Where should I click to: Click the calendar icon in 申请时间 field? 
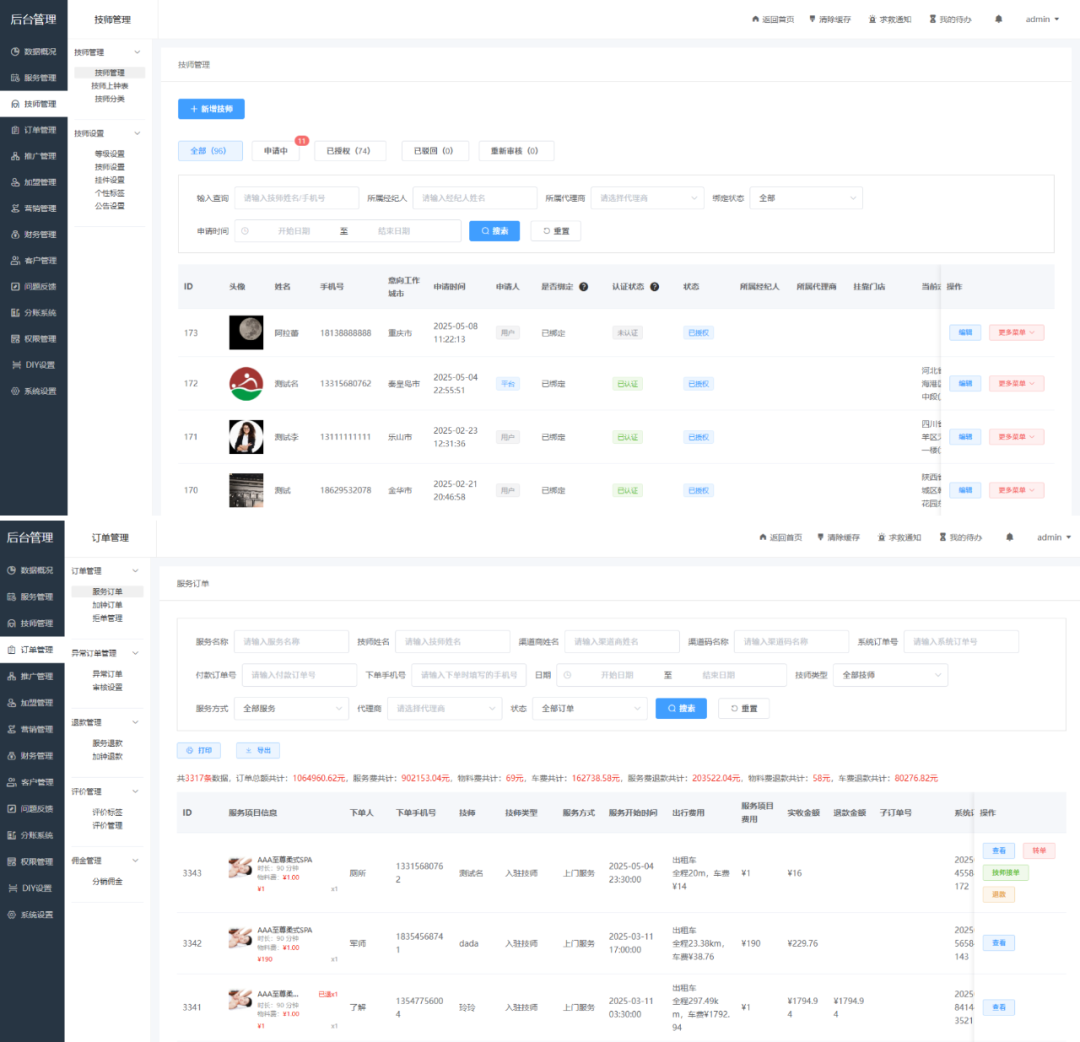245,231
